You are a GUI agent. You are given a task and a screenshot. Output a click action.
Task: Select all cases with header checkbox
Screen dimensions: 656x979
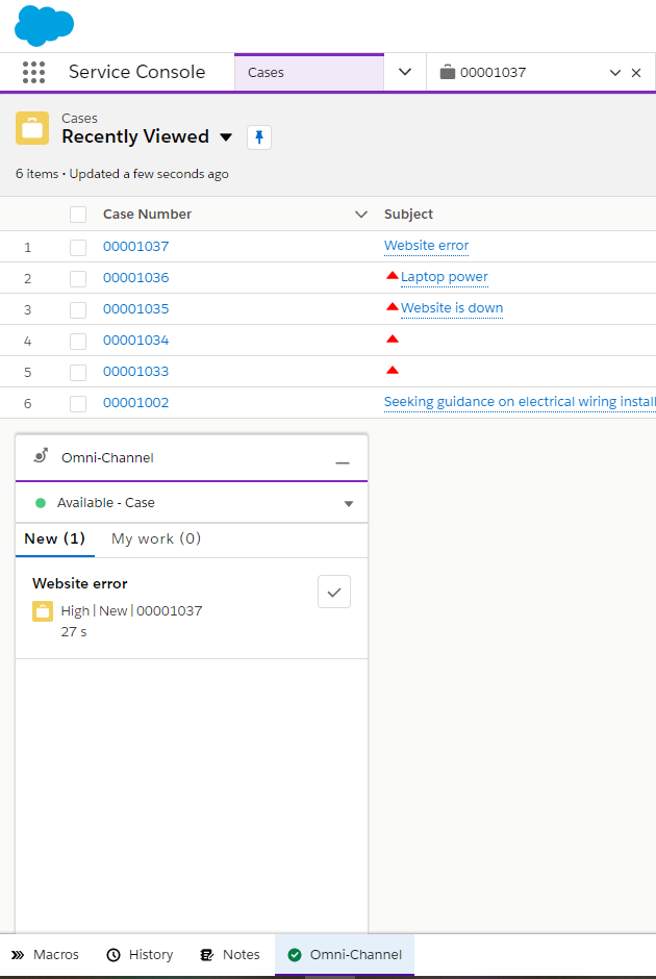tap(78, 214)
